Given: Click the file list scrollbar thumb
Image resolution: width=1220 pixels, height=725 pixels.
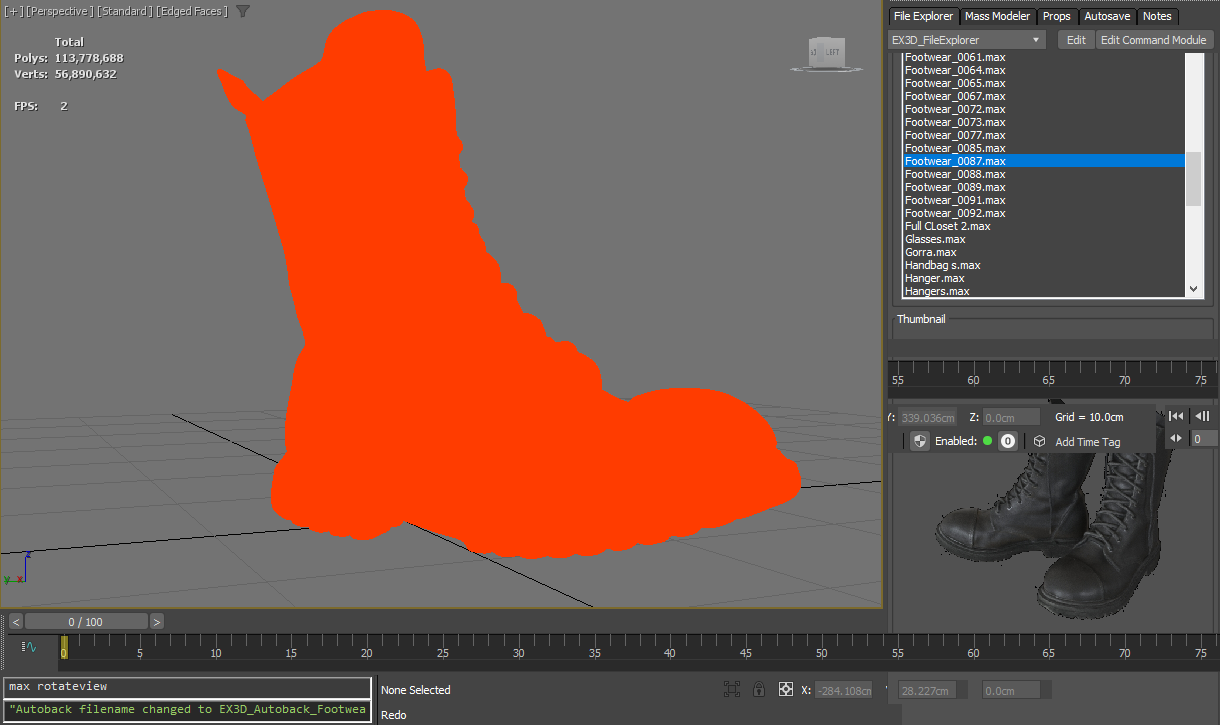Looking at the screenshot, I should (1193, 179).
